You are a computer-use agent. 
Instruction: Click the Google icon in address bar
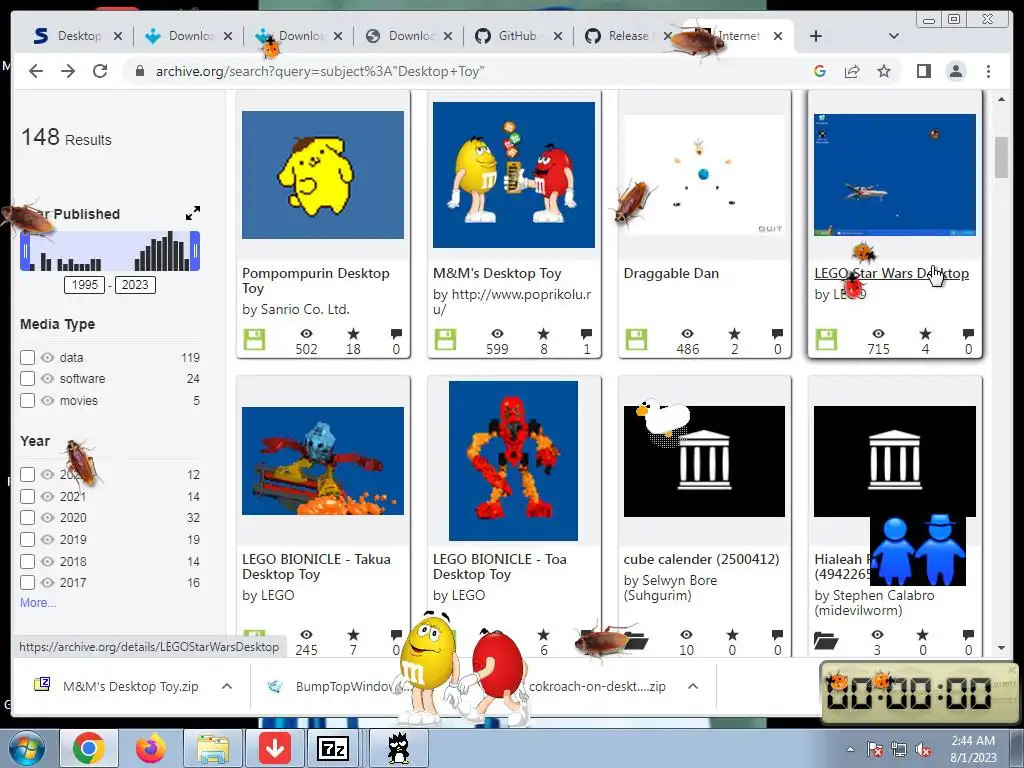pos(820,71)
